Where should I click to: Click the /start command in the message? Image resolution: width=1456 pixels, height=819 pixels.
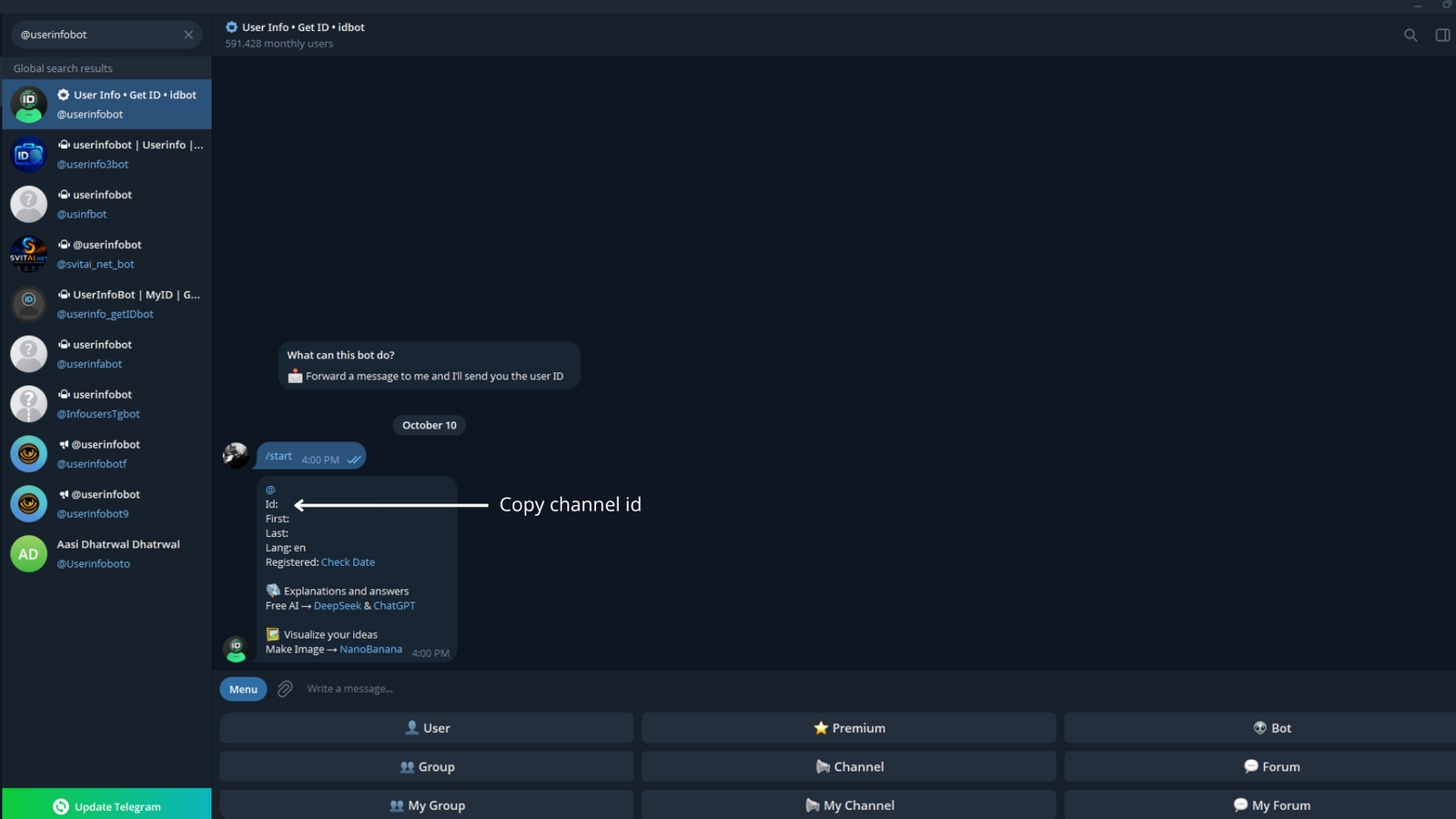coord(278,456)
